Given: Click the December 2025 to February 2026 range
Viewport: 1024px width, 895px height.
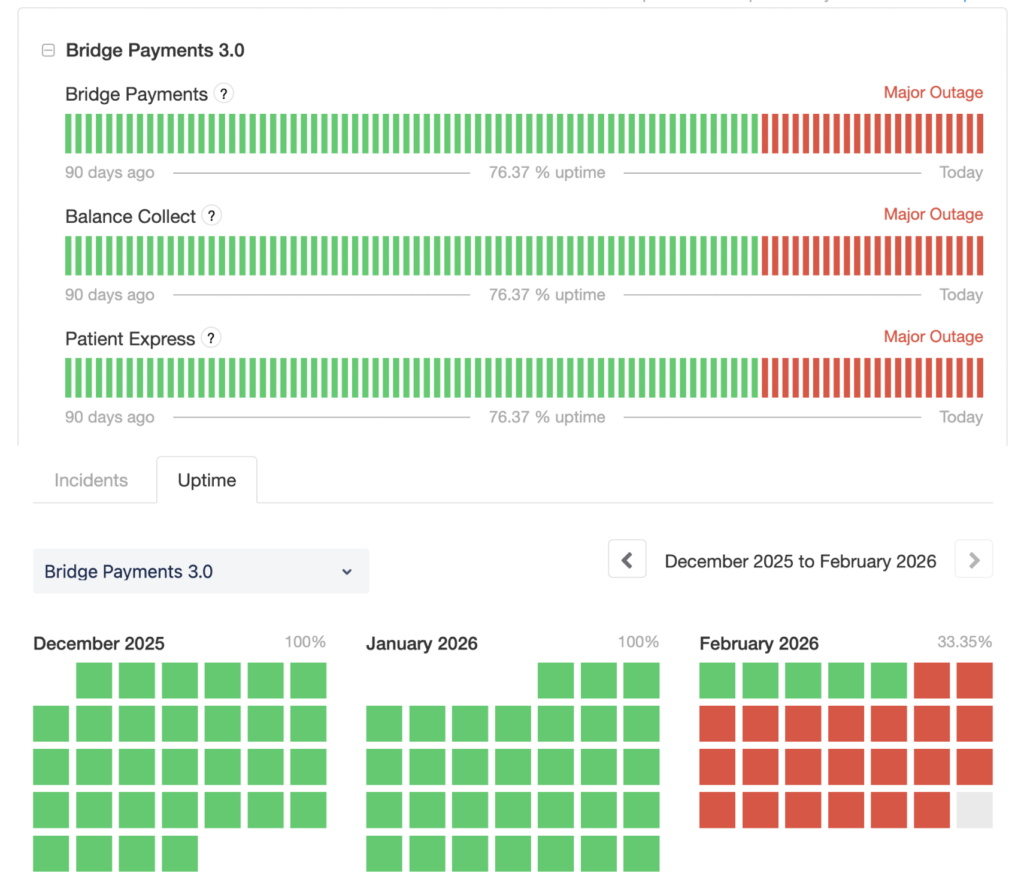Looking at the screenshot, I should (800, 561).
